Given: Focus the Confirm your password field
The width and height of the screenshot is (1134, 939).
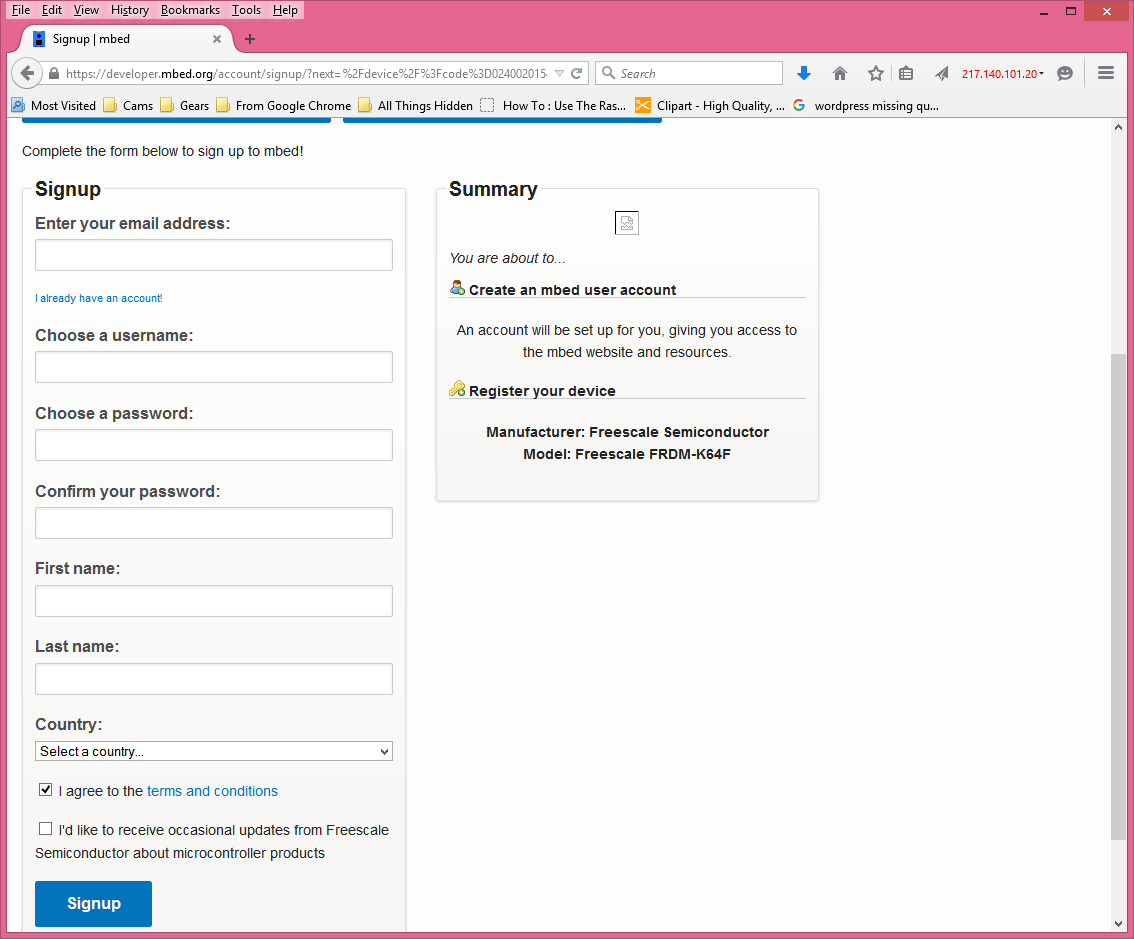Looking at the screenshot, I should (214, 523).
